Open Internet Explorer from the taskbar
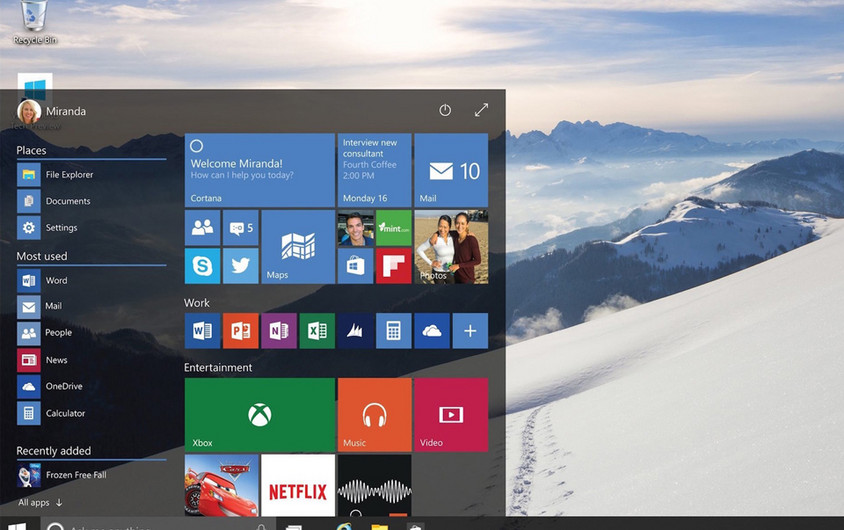Viewport: 844px width, 530px height. pyautogui.click(x=344, y=526)
